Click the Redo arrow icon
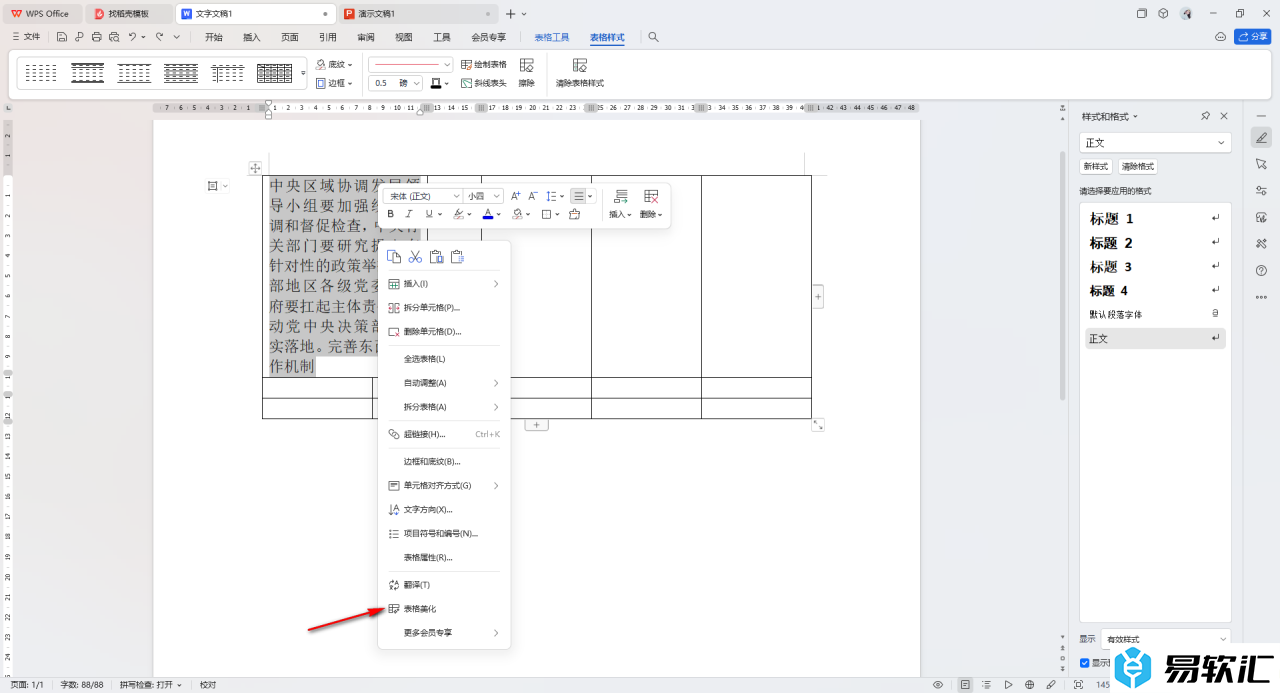Viewport: 1280px width, 693px height. 159,37
